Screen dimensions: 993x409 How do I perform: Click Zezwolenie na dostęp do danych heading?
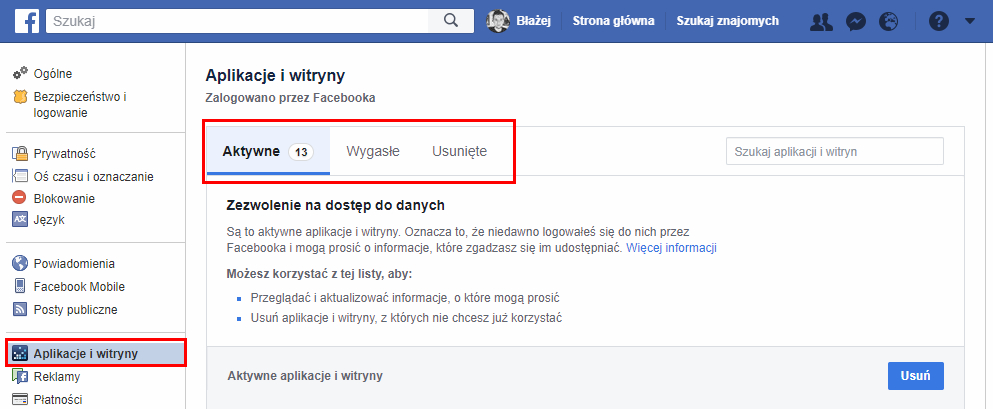point(336,205)
